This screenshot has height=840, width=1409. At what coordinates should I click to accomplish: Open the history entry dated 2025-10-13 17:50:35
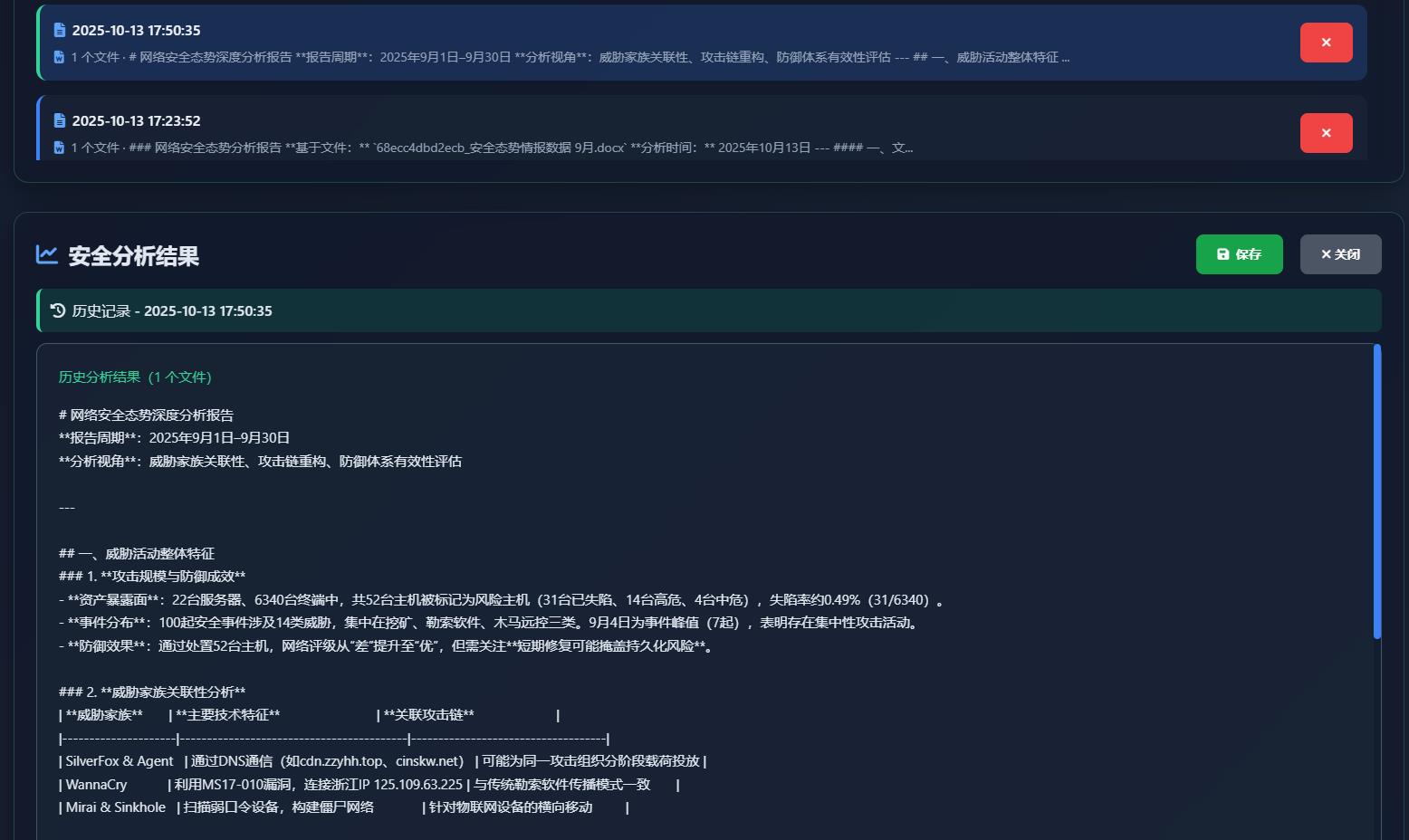[x=136, y=31]
